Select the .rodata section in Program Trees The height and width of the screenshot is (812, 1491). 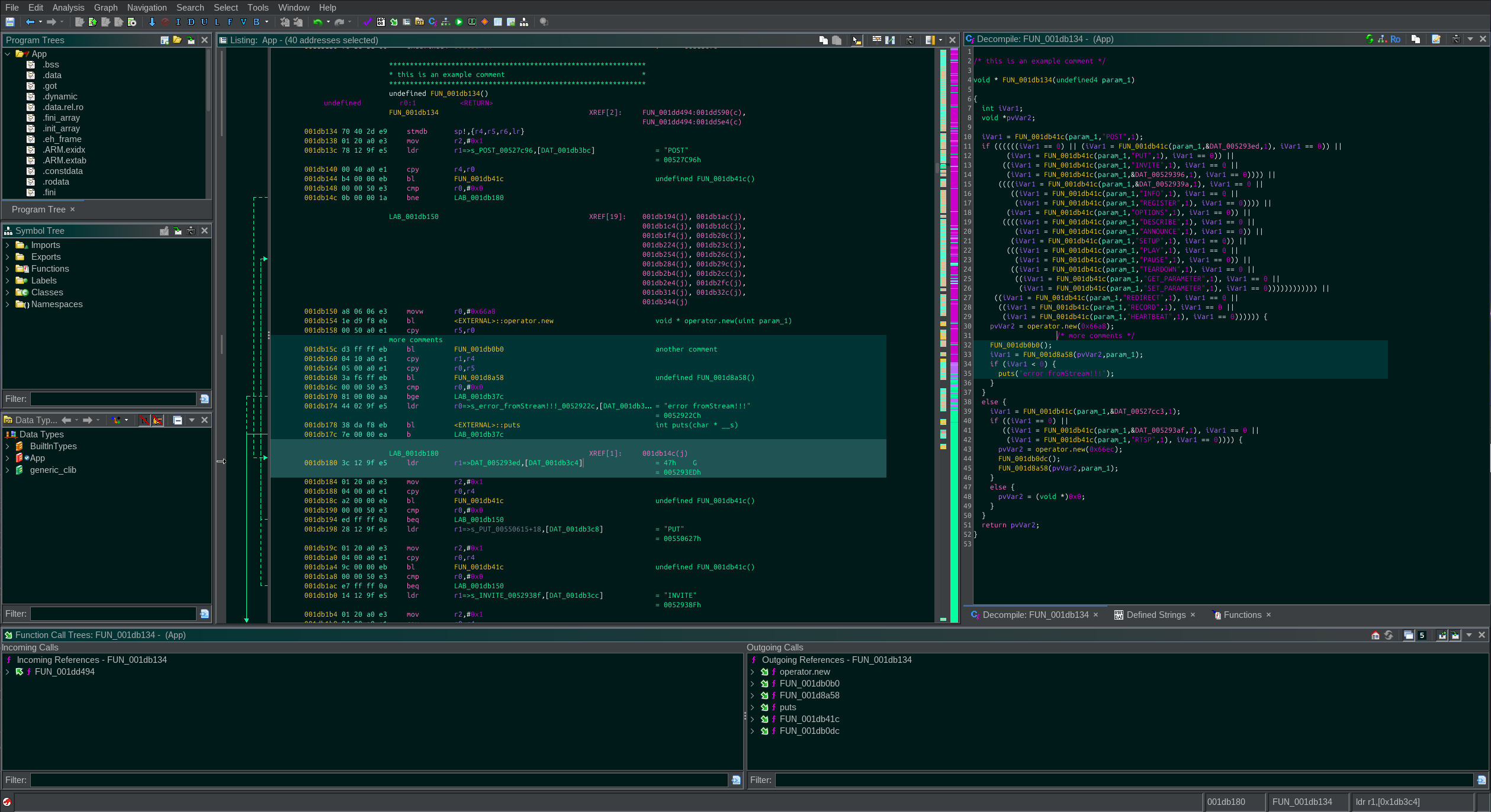[x=56, y=182]
